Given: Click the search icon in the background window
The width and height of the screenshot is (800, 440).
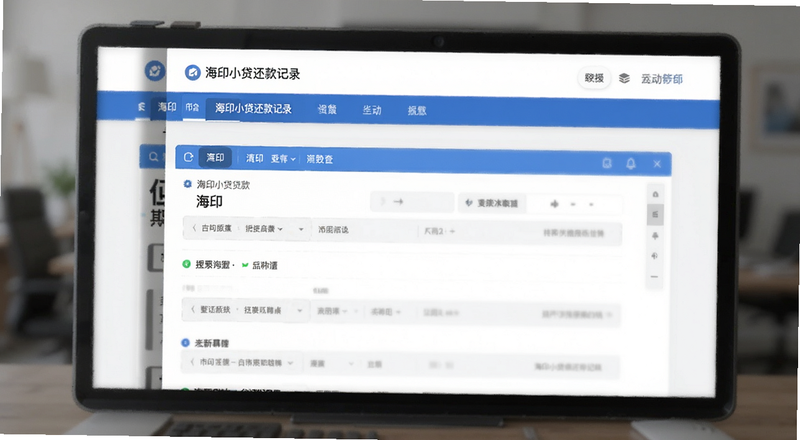Looking at the screenshot, I should point(154,157).
